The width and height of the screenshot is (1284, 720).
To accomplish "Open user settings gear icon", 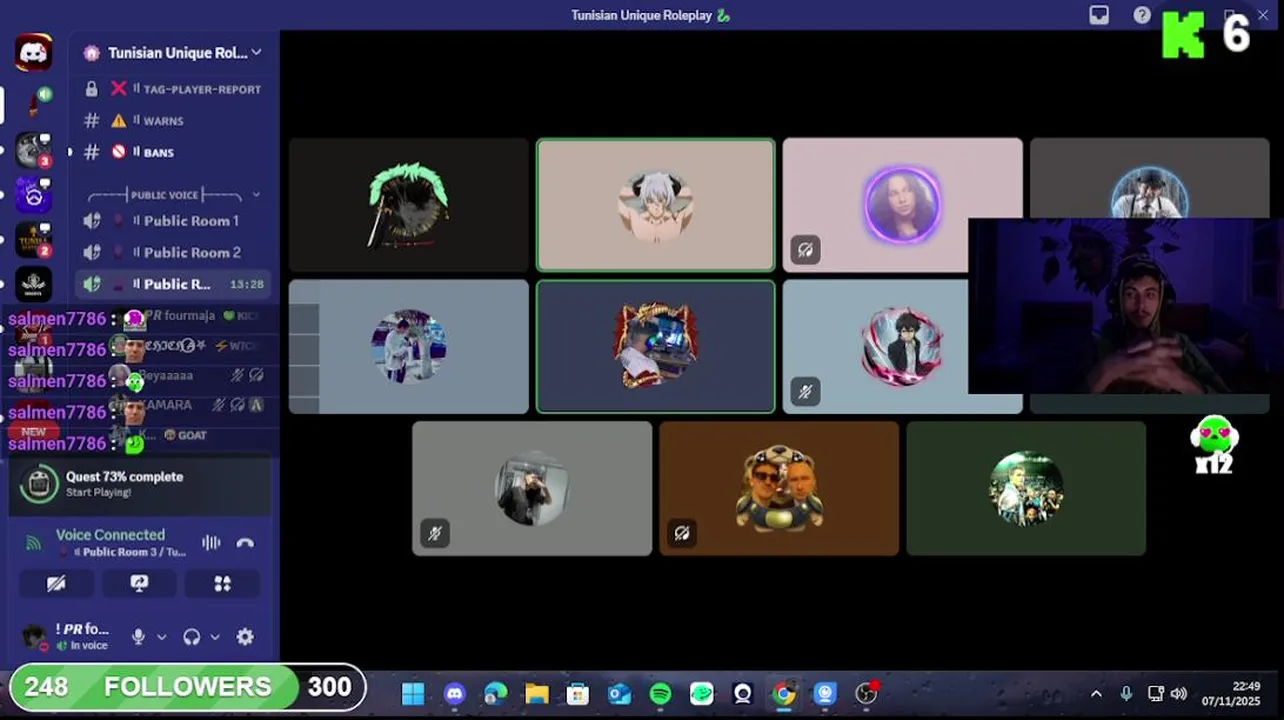I will click(x=245, y=637).
